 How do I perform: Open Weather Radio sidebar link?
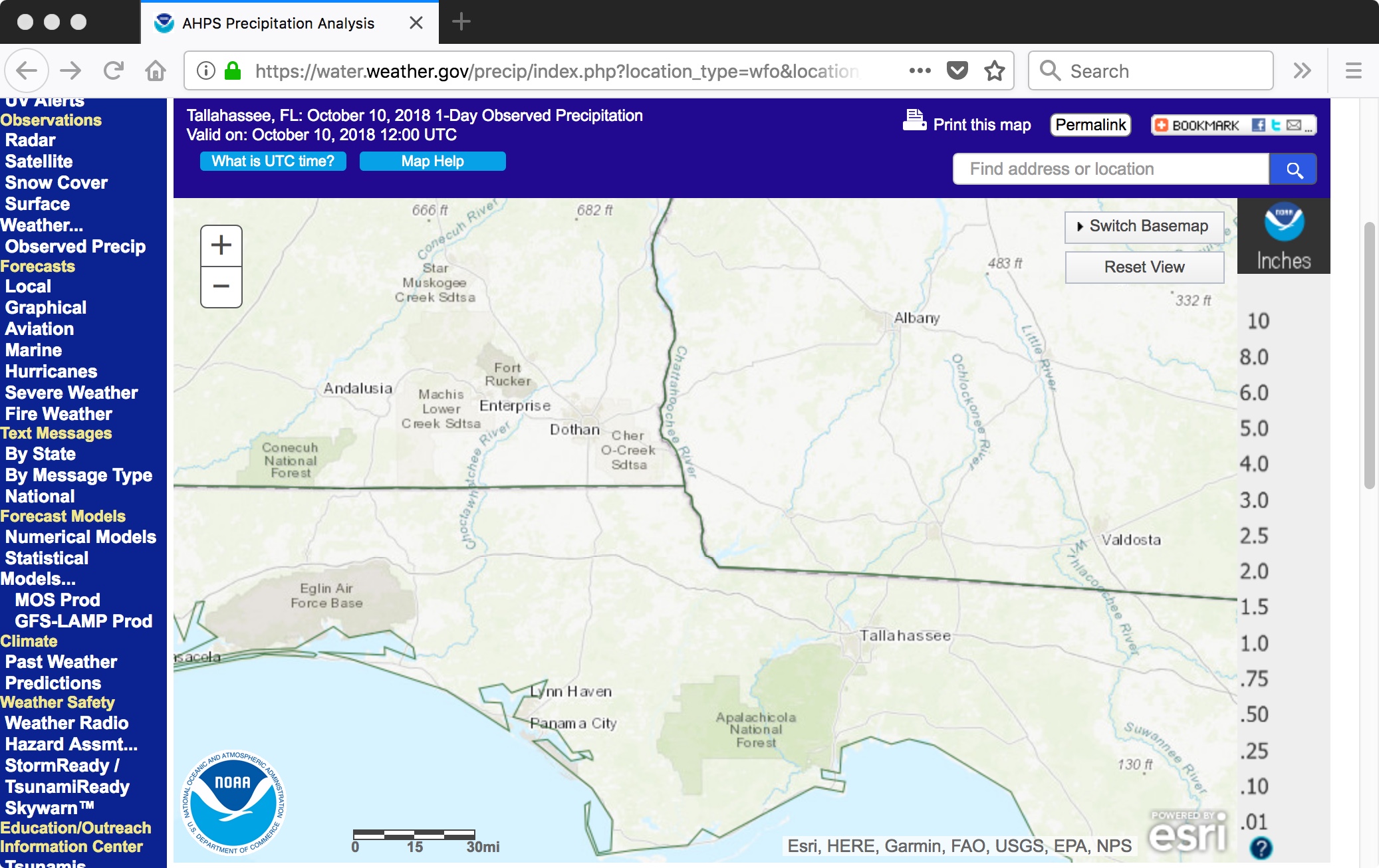tap(67, 723)
